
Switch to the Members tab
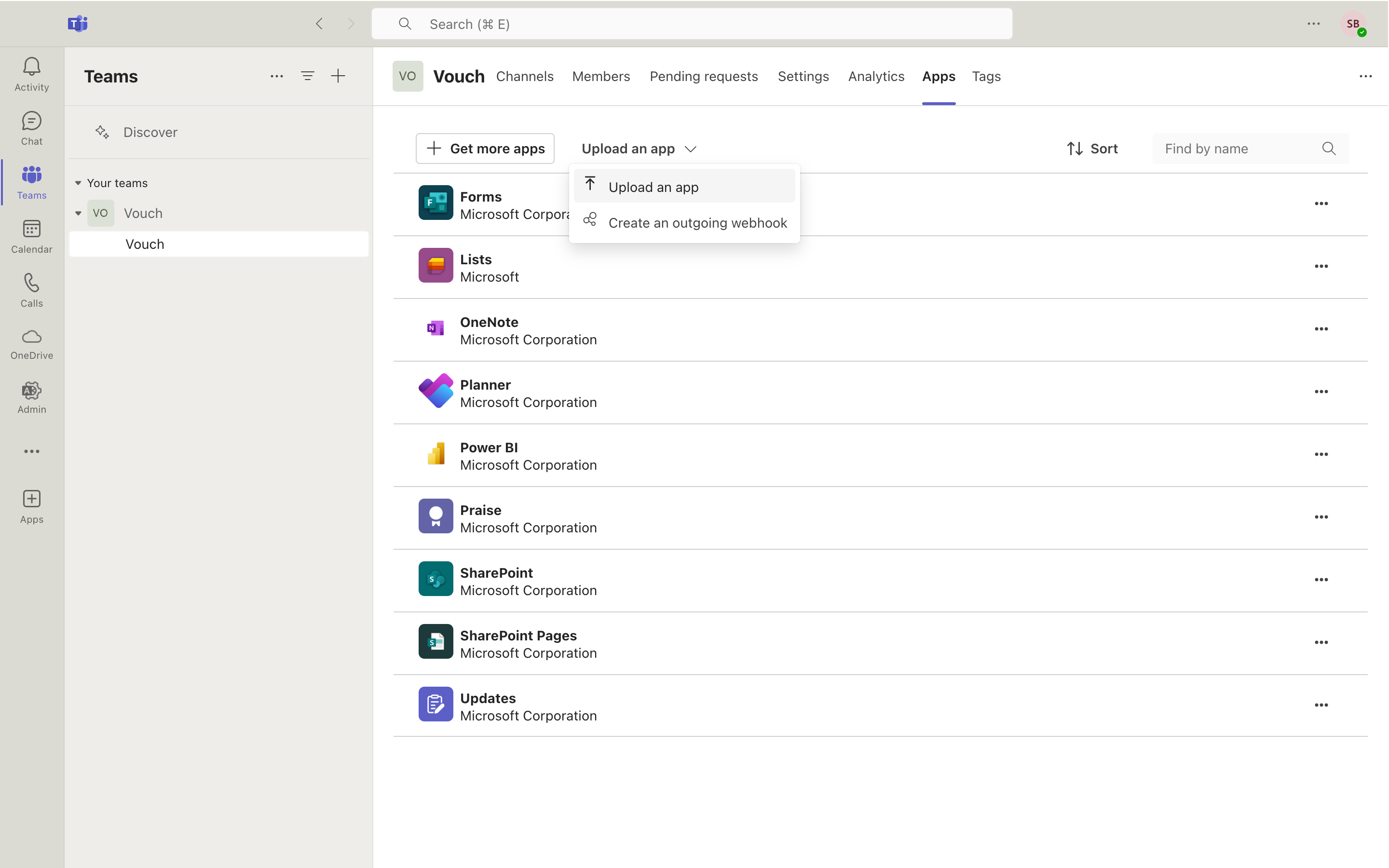(x=601, y=76)
